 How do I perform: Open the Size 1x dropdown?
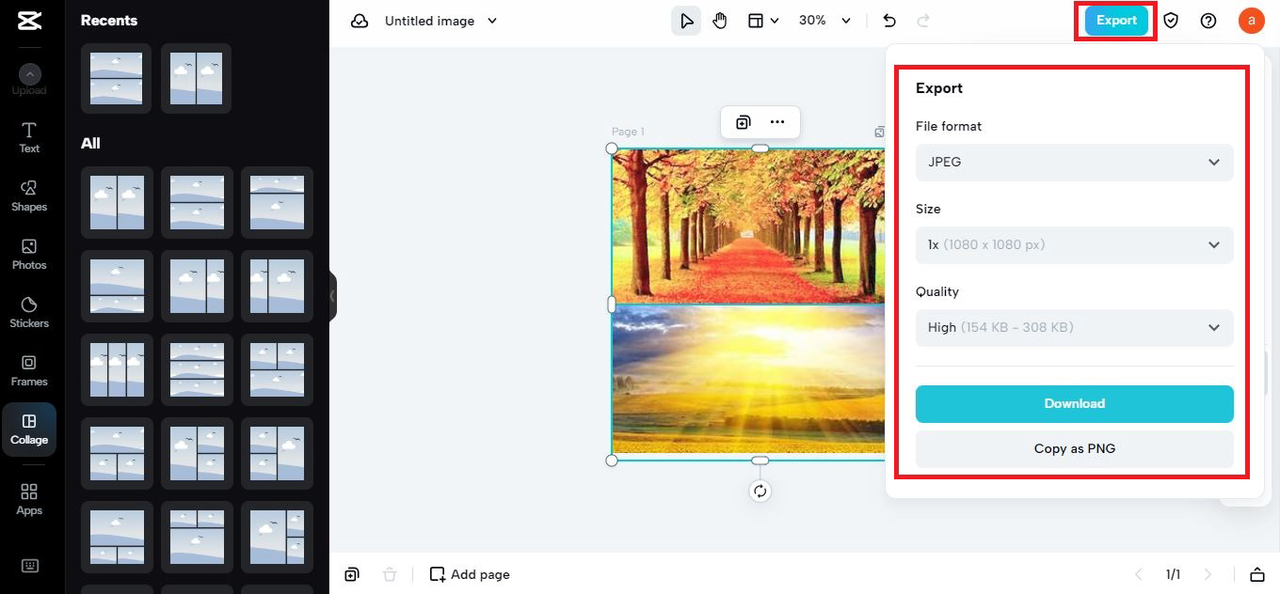1074,245
